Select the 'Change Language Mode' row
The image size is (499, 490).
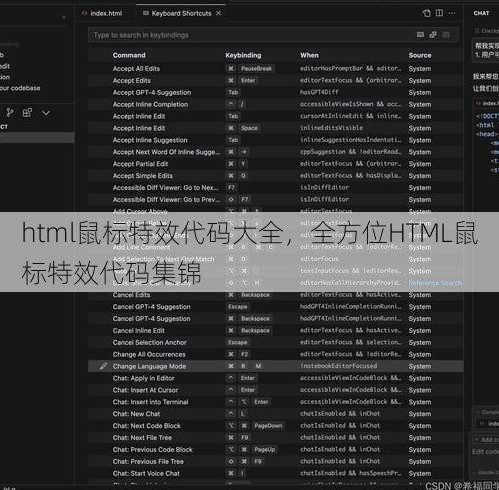pos(276,366)
